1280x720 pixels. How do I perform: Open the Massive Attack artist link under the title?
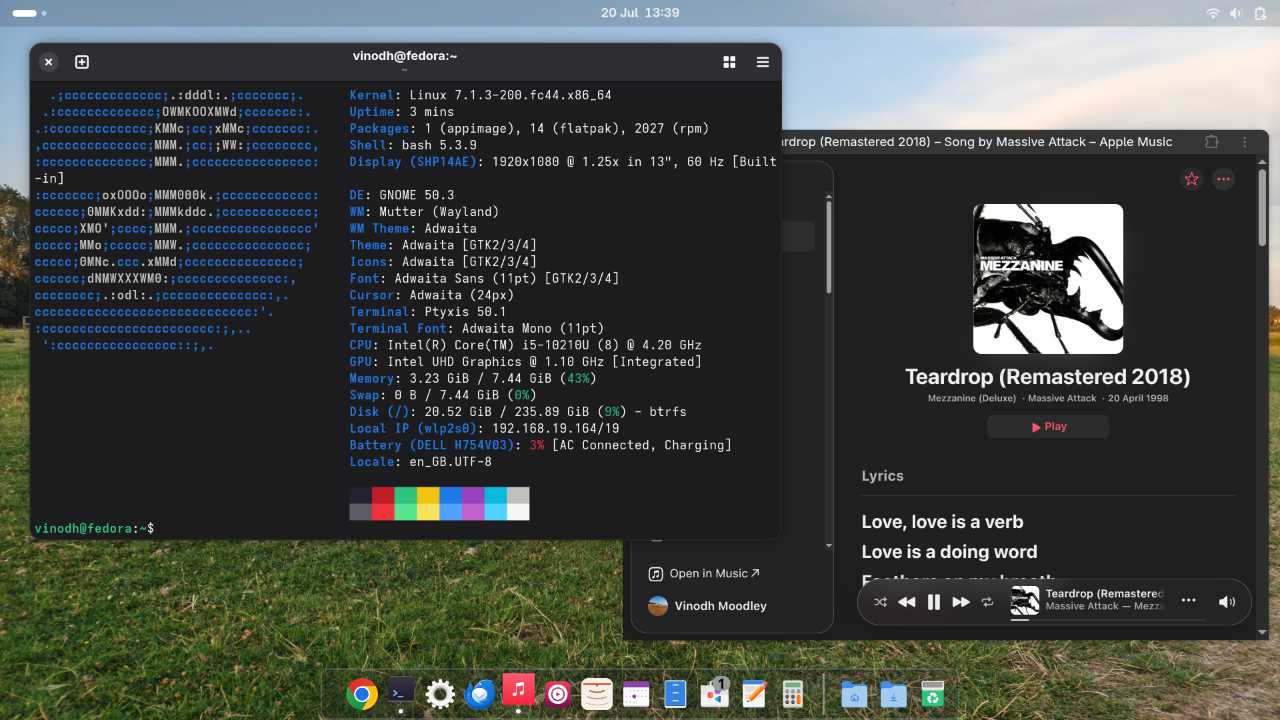[1062, 399]
